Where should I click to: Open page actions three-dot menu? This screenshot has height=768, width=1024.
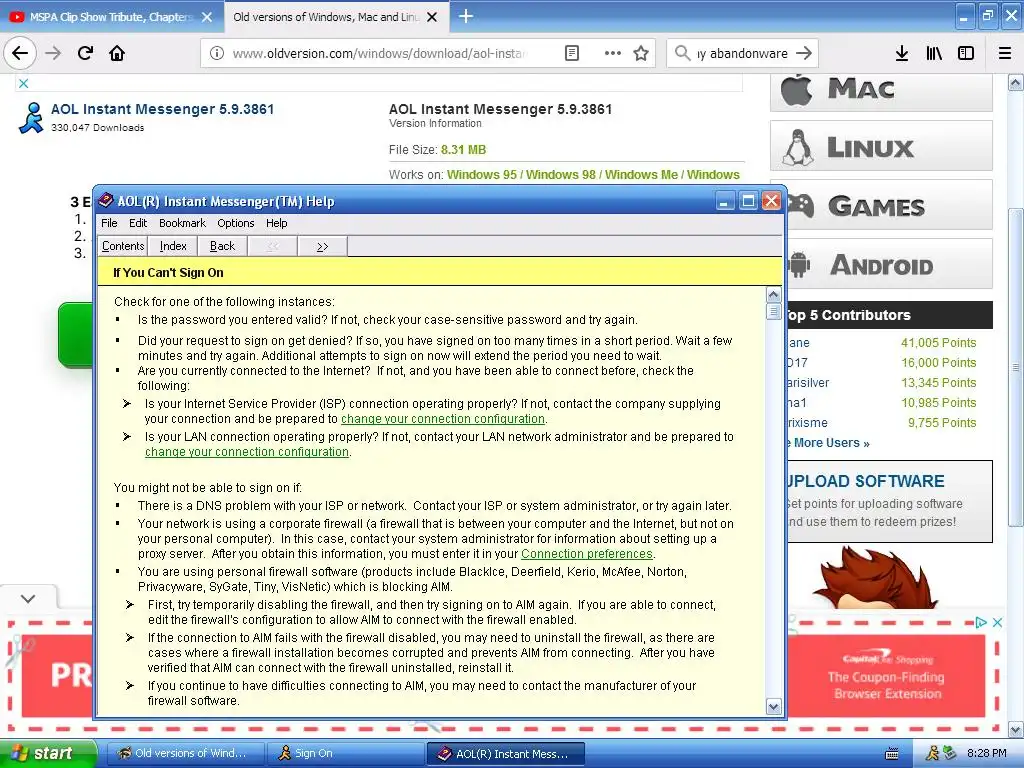[x=613, y=53]
